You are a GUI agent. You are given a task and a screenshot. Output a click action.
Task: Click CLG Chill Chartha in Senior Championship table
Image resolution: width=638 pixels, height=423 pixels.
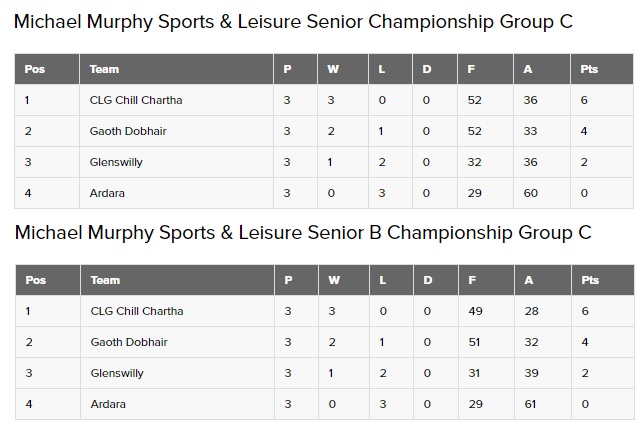[x=136, y=100]
